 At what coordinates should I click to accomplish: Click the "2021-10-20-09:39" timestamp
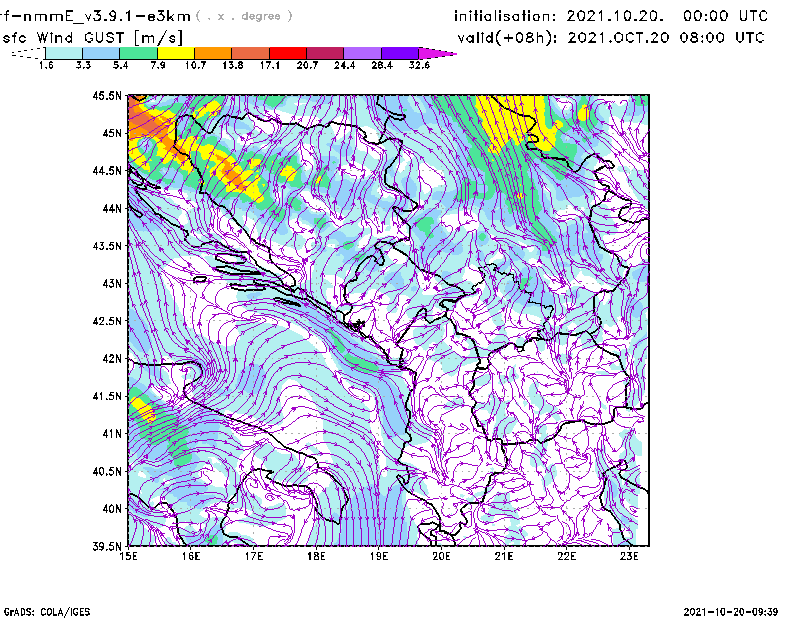click(x=731, y=612)
